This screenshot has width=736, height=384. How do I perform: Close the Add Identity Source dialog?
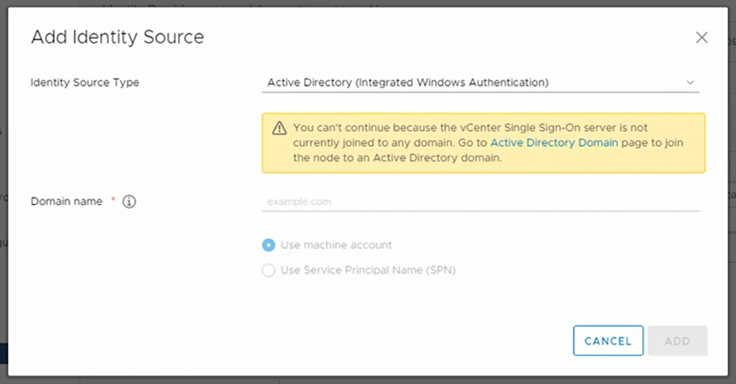(x=701, y=38)
